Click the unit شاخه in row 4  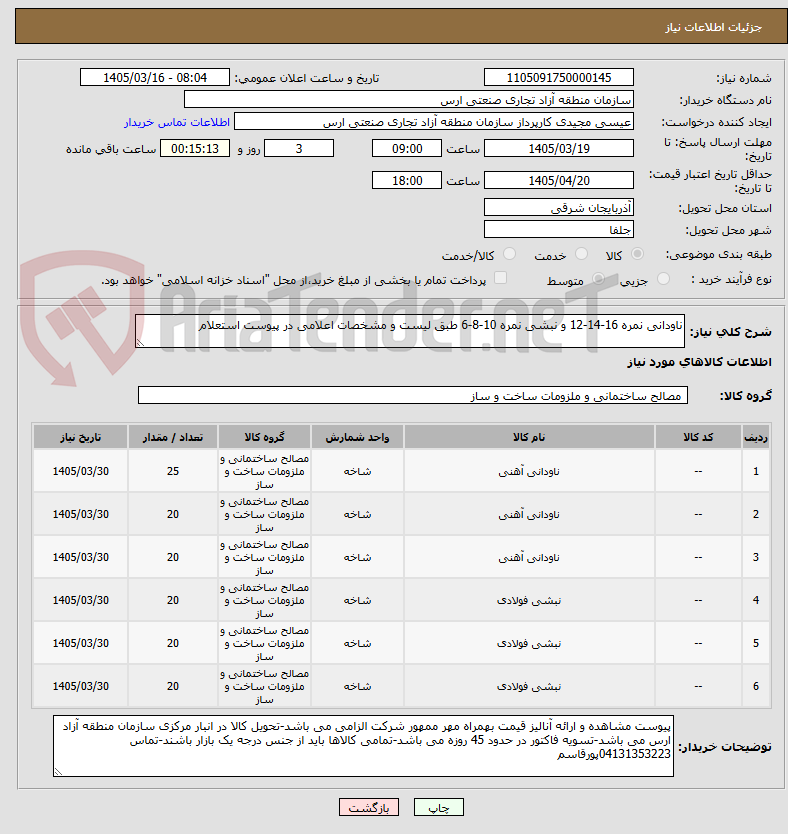pos(357,601)
